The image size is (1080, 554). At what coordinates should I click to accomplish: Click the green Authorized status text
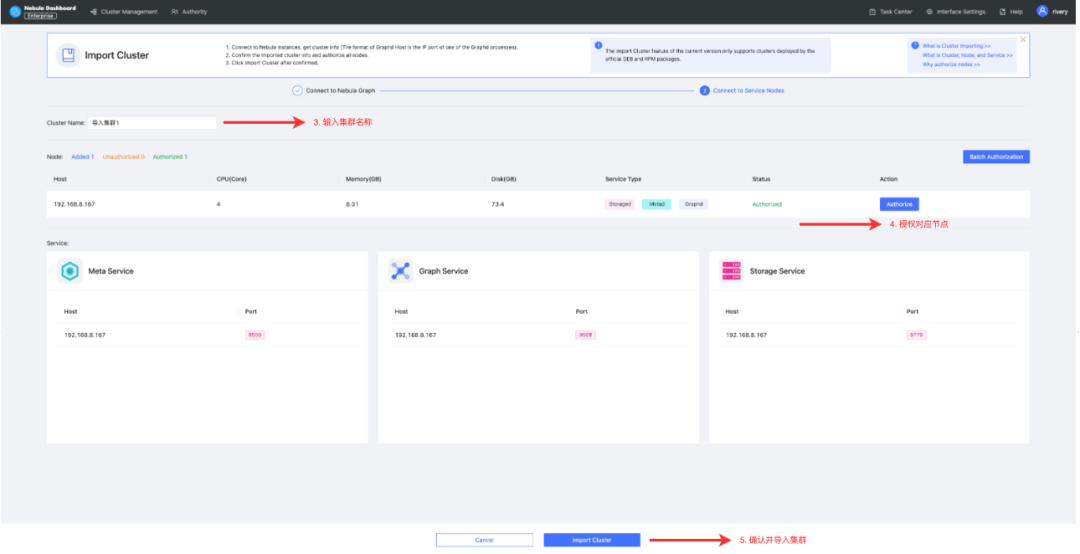[x=767, y=204]
